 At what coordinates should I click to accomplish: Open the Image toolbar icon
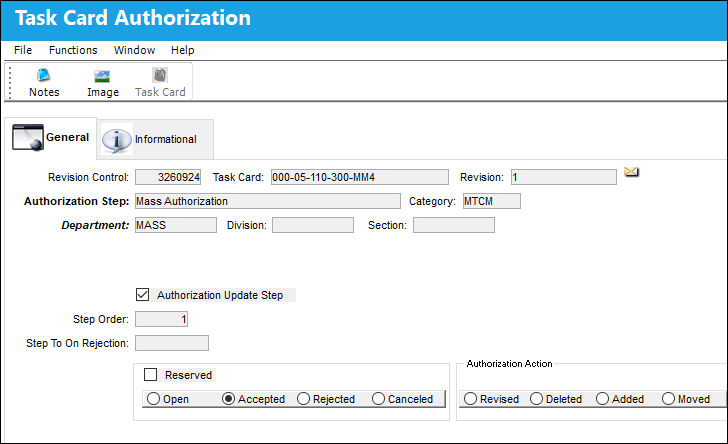coord(102,76)
